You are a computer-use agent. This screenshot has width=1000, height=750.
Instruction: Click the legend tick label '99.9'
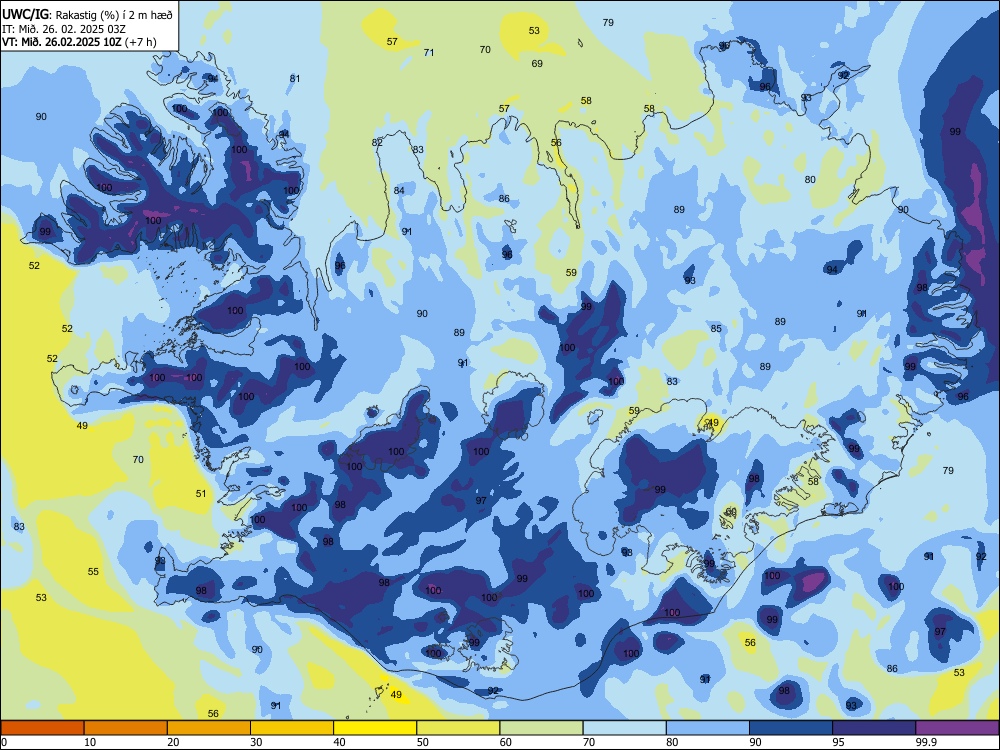pos(926,742)
